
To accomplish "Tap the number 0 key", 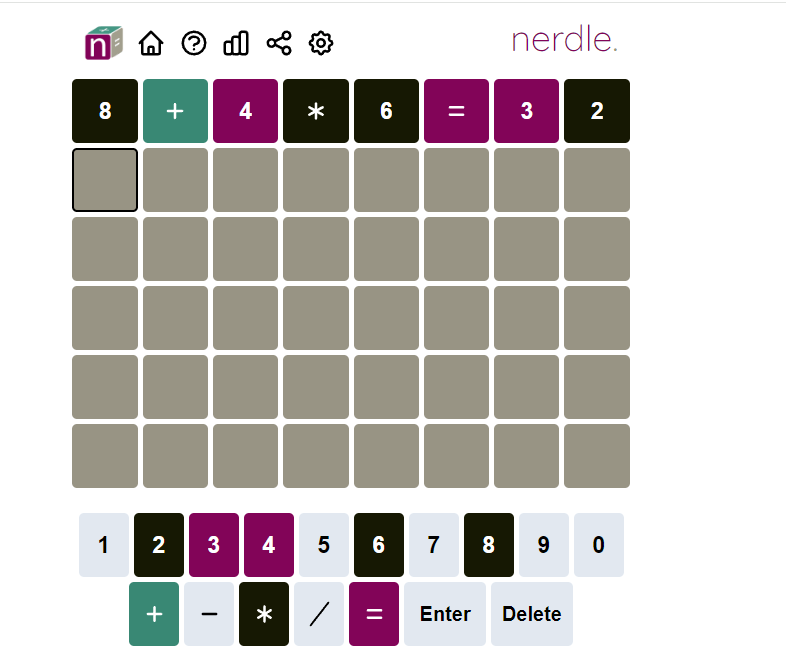I will coord(599,545).
